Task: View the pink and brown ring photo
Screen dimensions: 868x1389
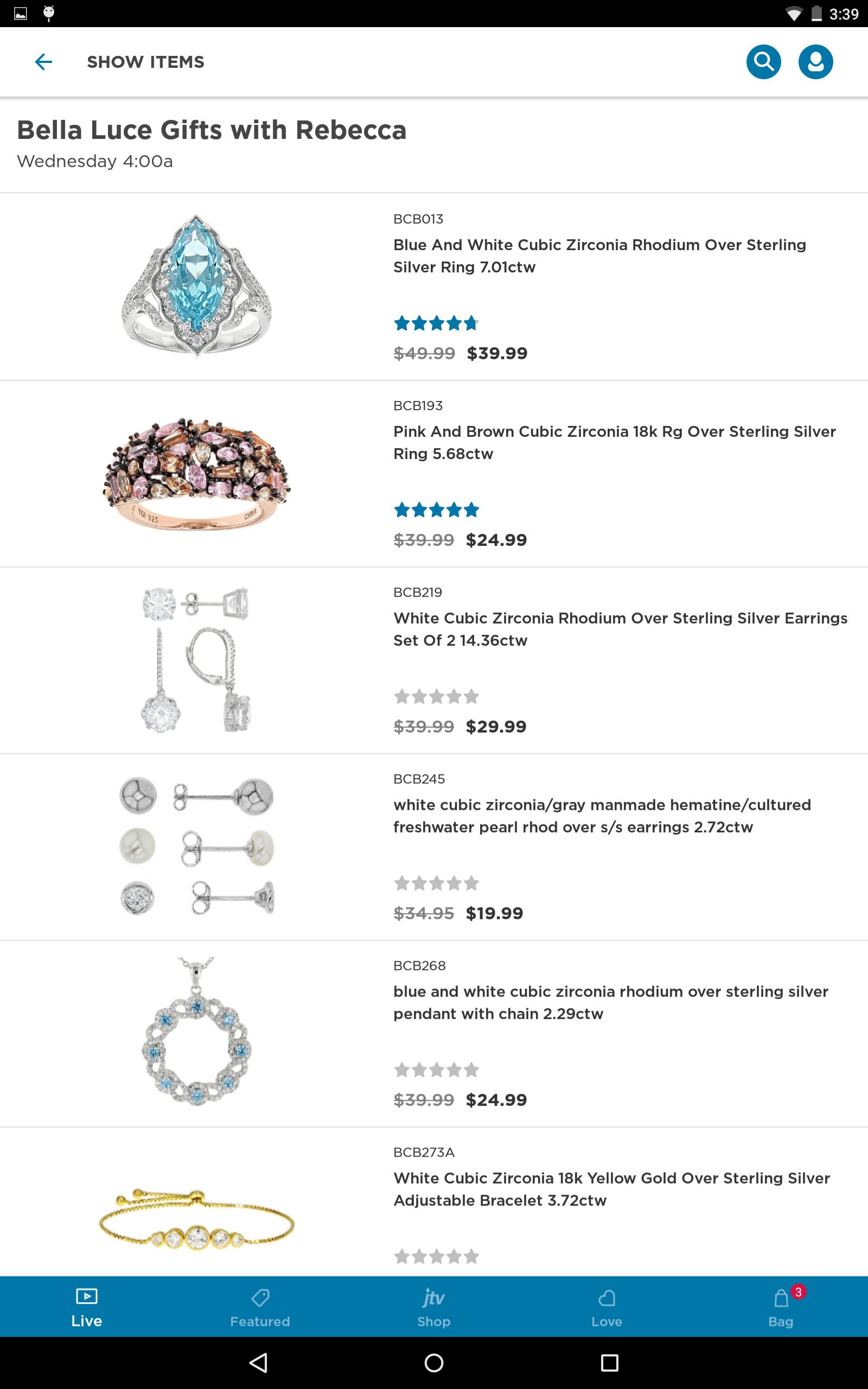Action: 196,474
